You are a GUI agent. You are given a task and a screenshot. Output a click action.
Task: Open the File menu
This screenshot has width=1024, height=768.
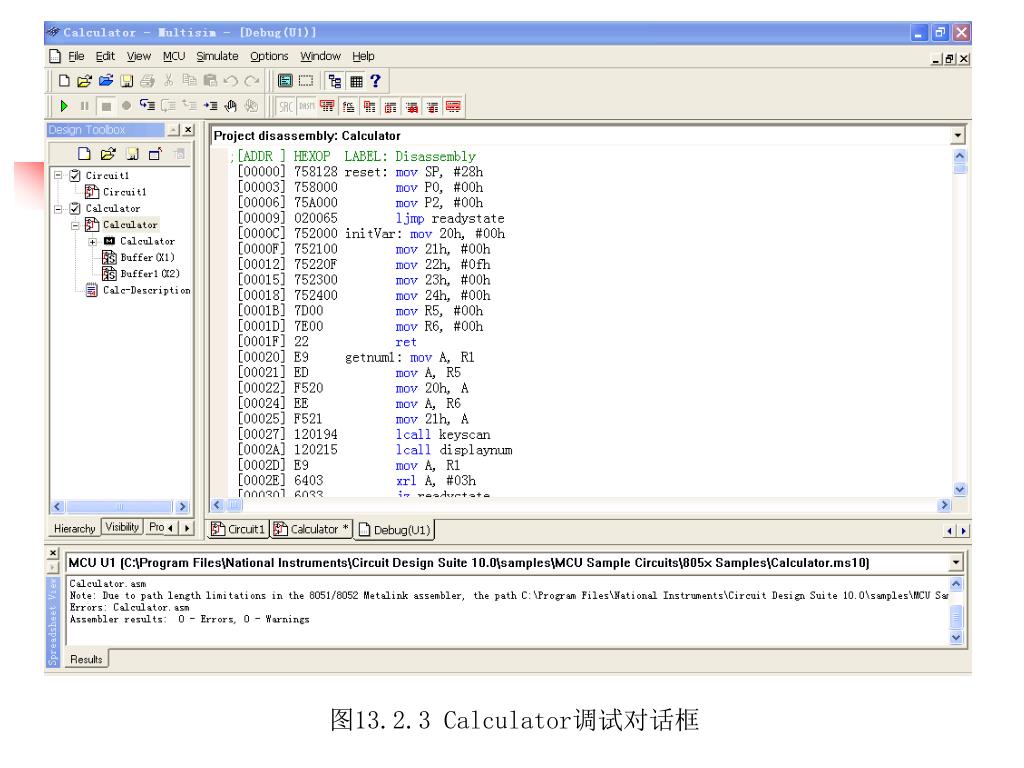pos(76,56)
